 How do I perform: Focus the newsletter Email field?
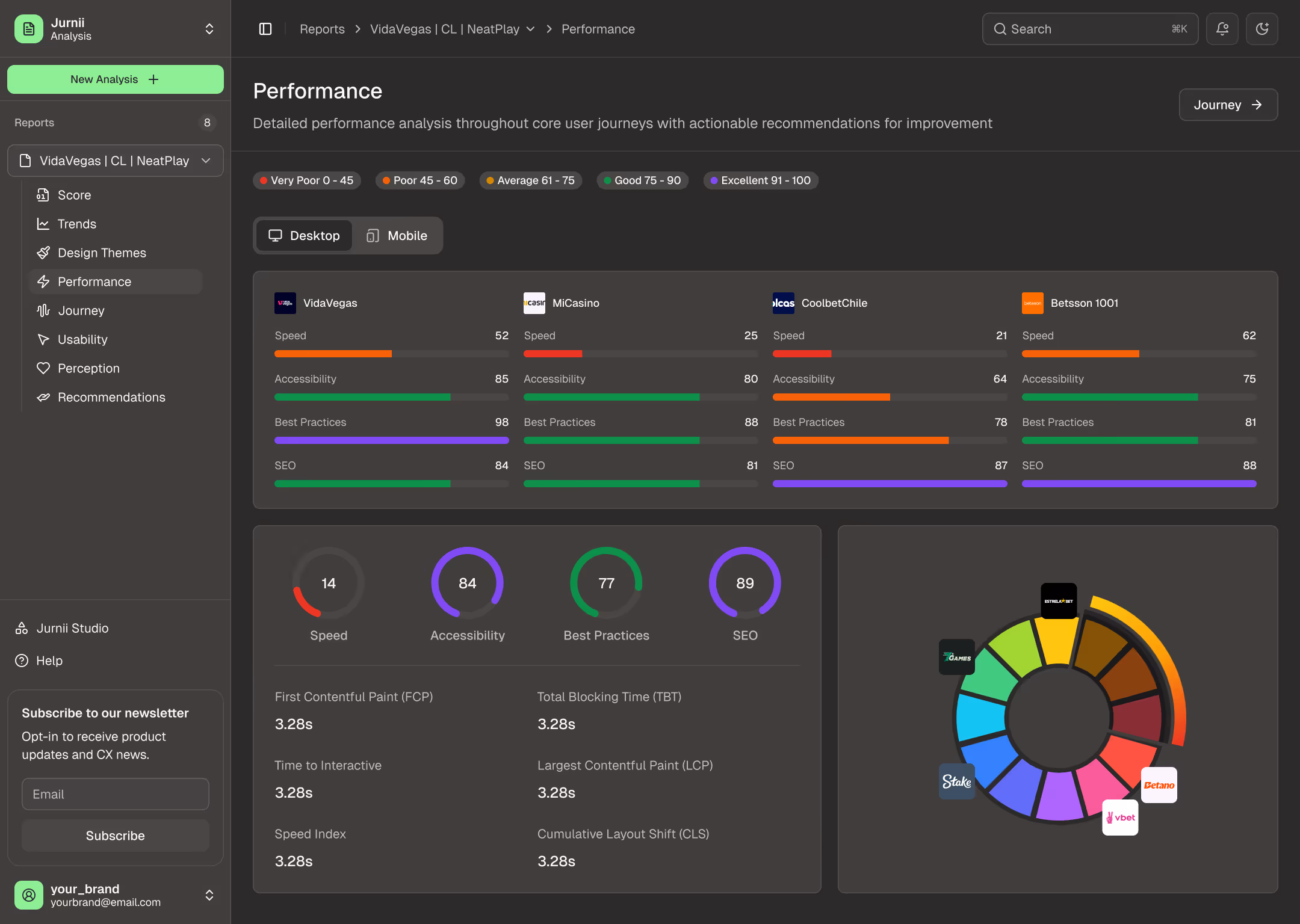(116, 794)
